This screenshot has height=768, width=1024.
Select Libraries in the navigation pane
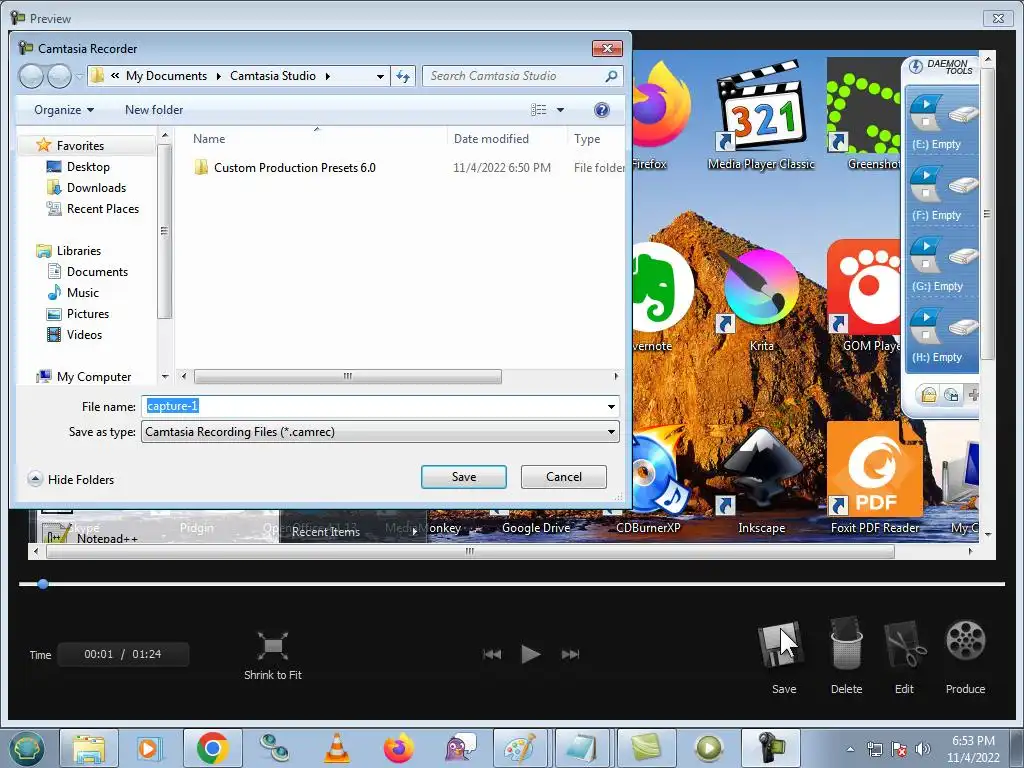click(78, 250)
